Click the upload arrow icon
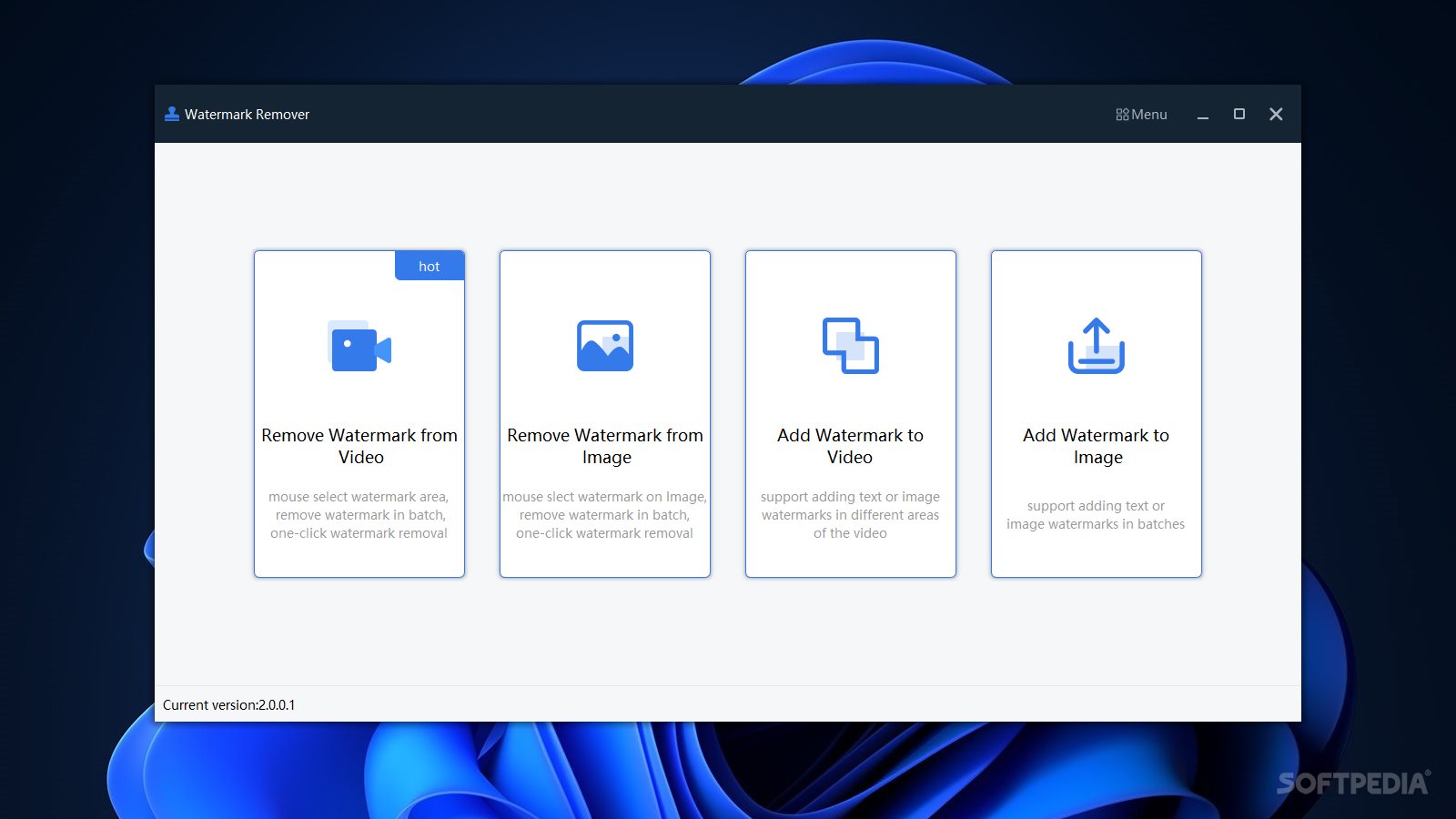 click(1097, 346)
